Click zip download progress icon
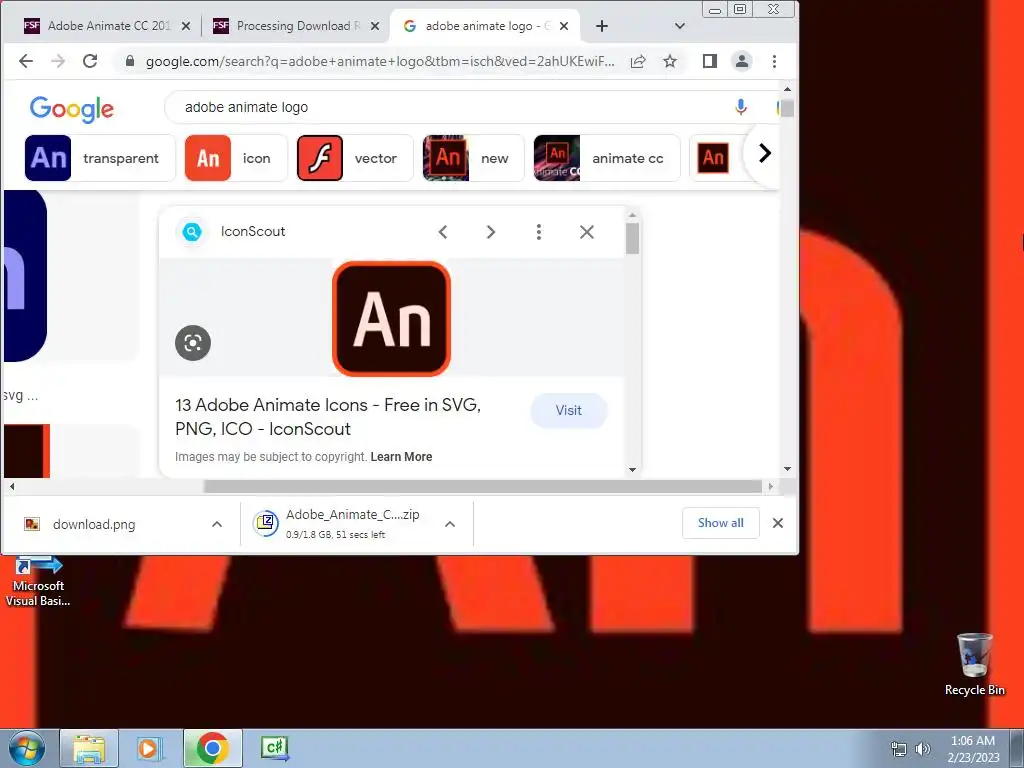The width and height of the screenshot is (1024, 768). (x=266, y=523)
